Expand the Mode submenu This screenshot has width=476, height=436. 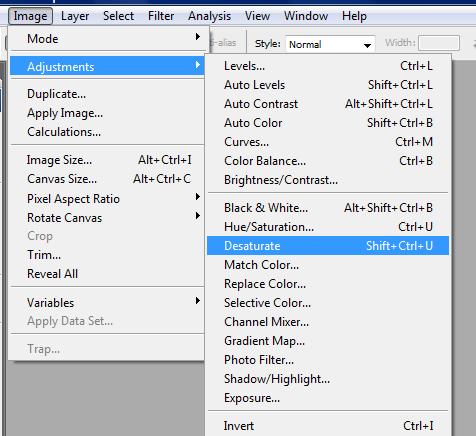coord(107,39)
